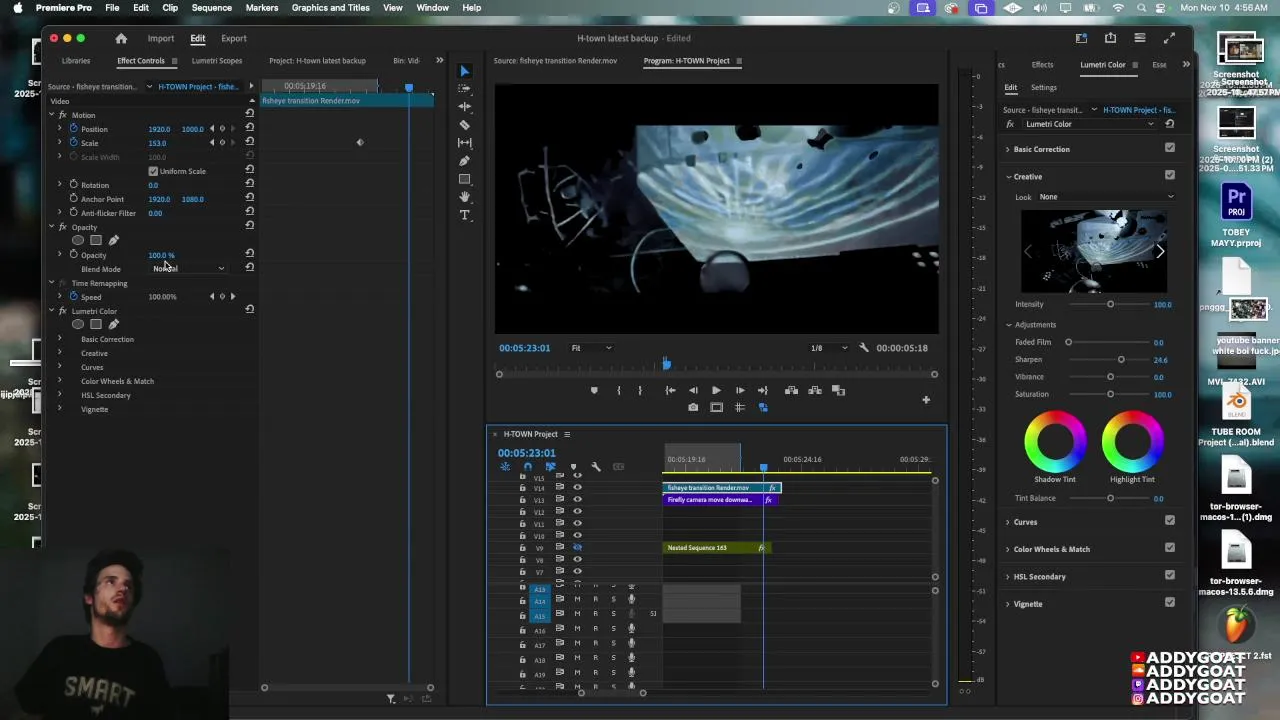Click the Extract button

click(815, 390)
